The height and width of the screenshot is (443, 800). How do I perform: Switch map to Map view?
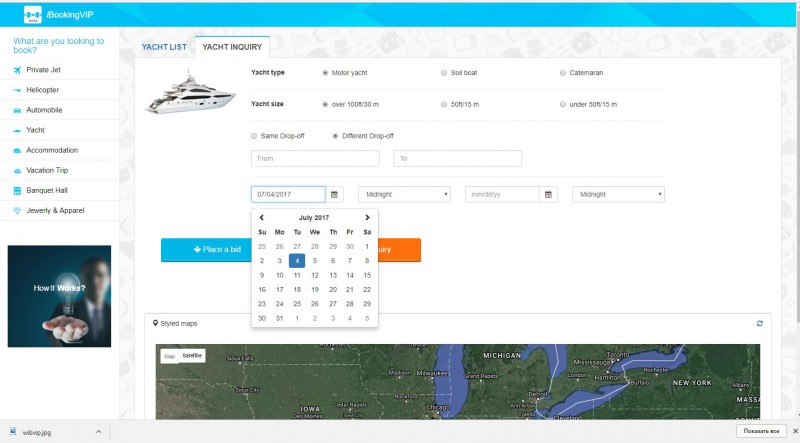(x=169, y=356)
